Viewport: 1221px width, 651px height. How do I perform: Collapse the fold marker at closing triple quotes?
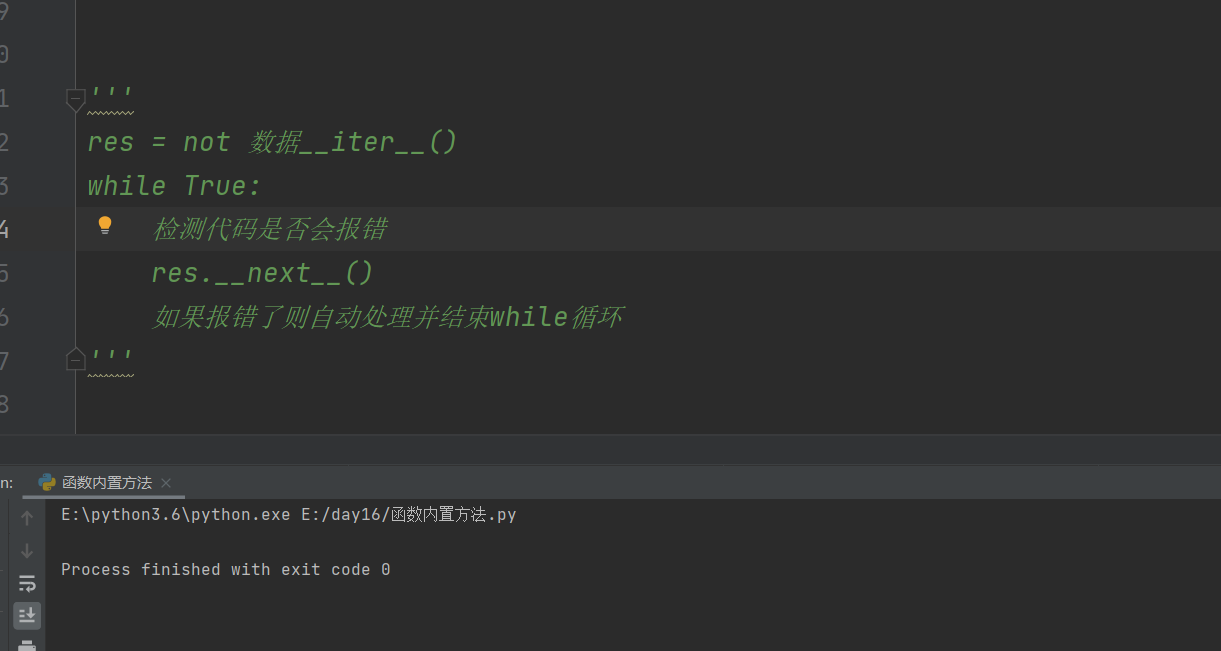point(75,359)
